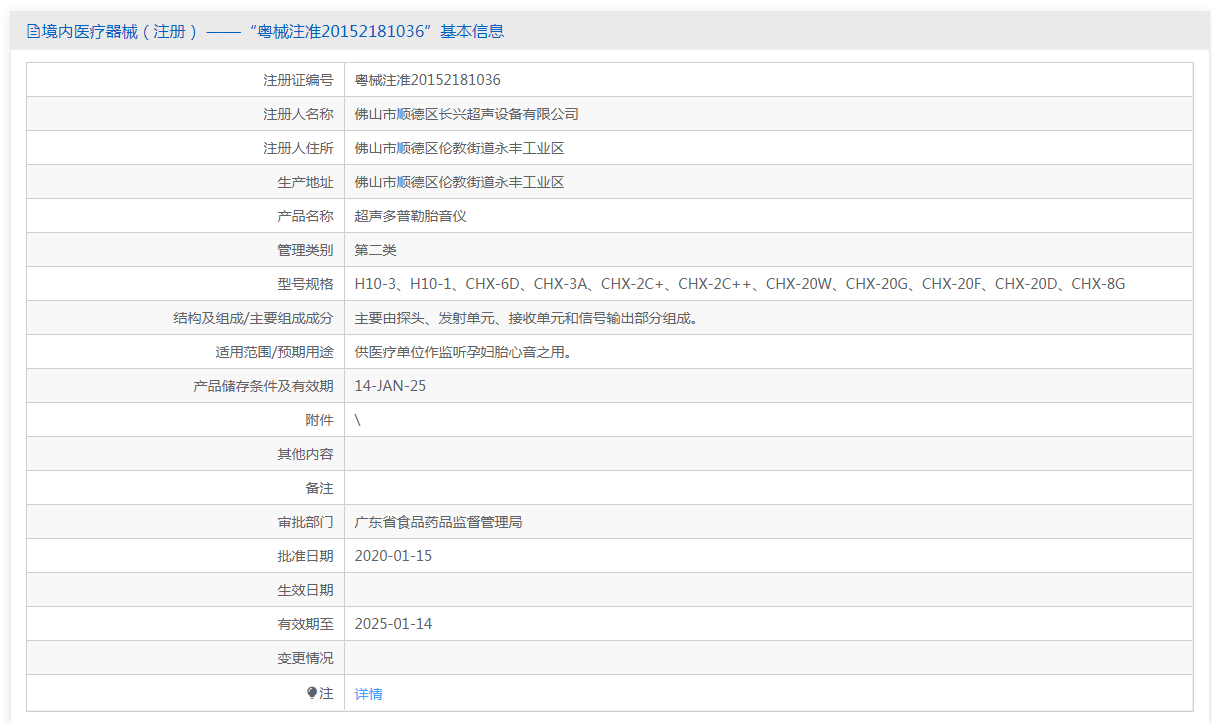This screenshot has width=1212, height=723.
Task: Click the text 供医疗单位作监听孕妇胎心音之用。
Action: click(x=466, y=352)
